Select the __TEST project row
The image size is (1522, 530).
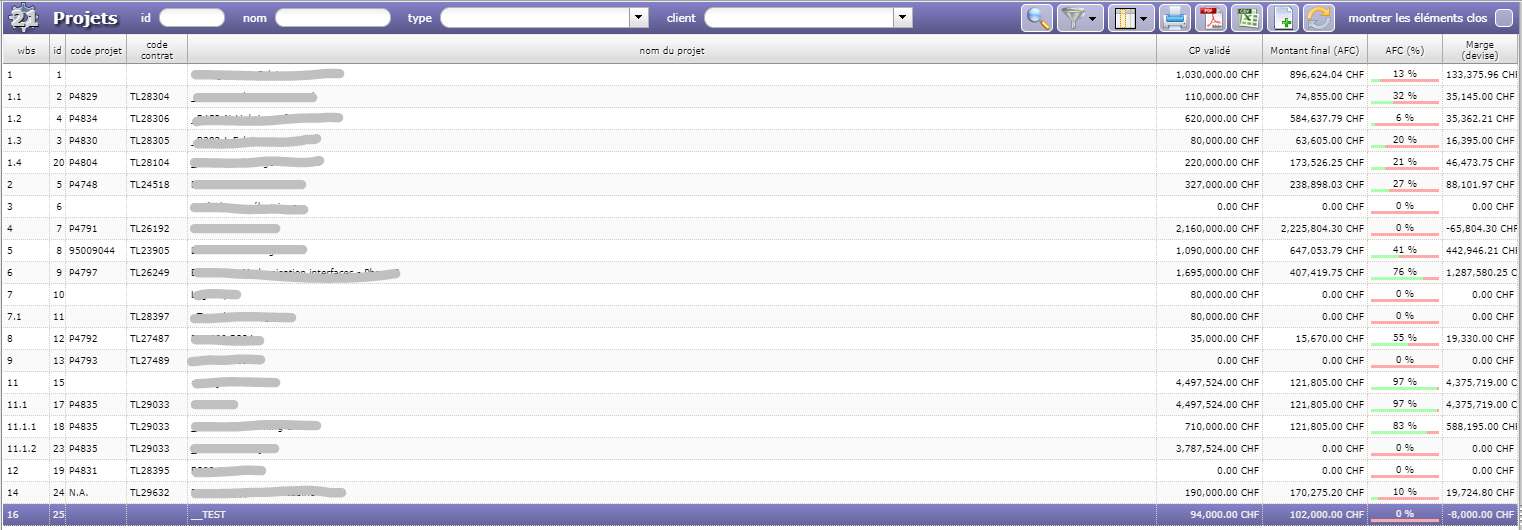click(760, 515)
